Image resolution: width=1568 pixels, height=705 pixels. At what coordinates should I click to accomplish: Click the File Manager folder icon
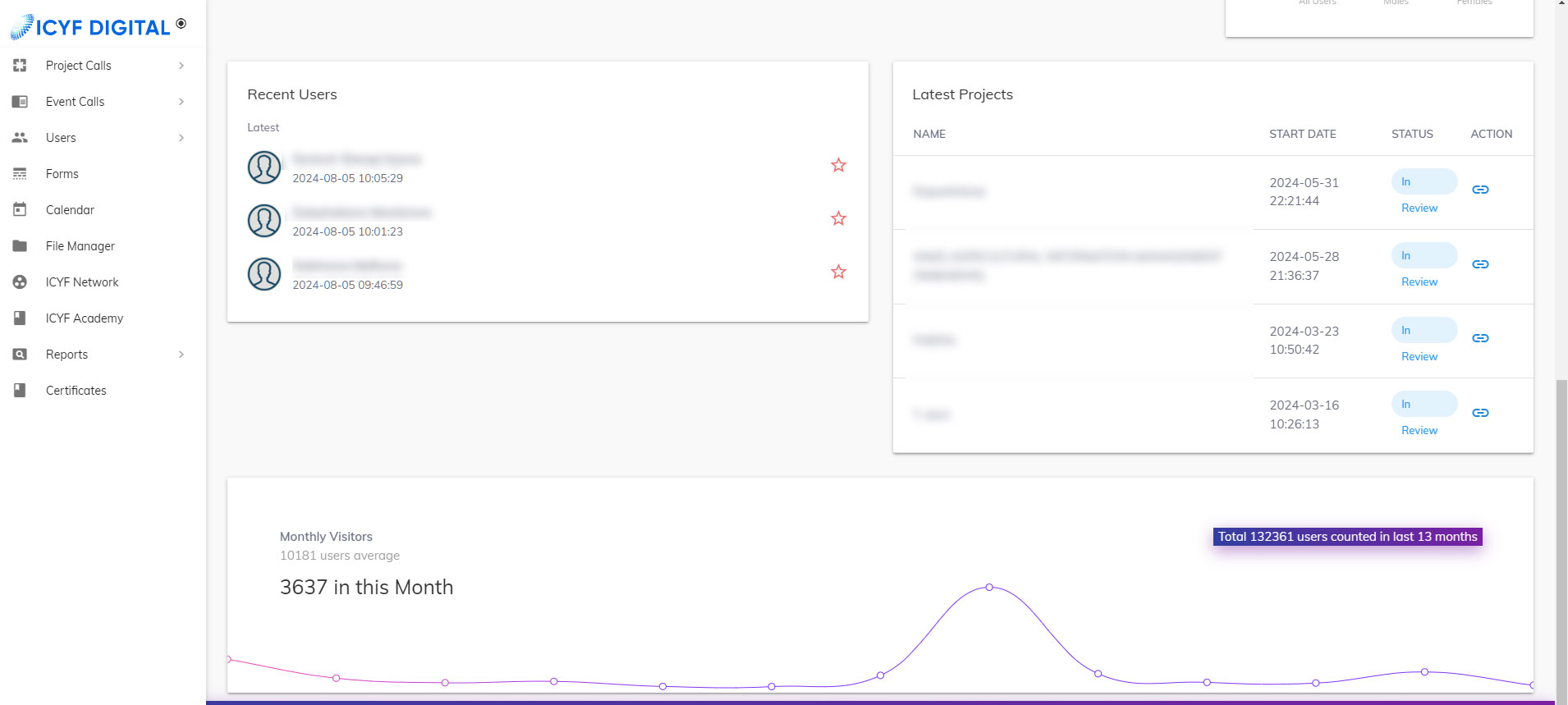click(x=20, y=246)
